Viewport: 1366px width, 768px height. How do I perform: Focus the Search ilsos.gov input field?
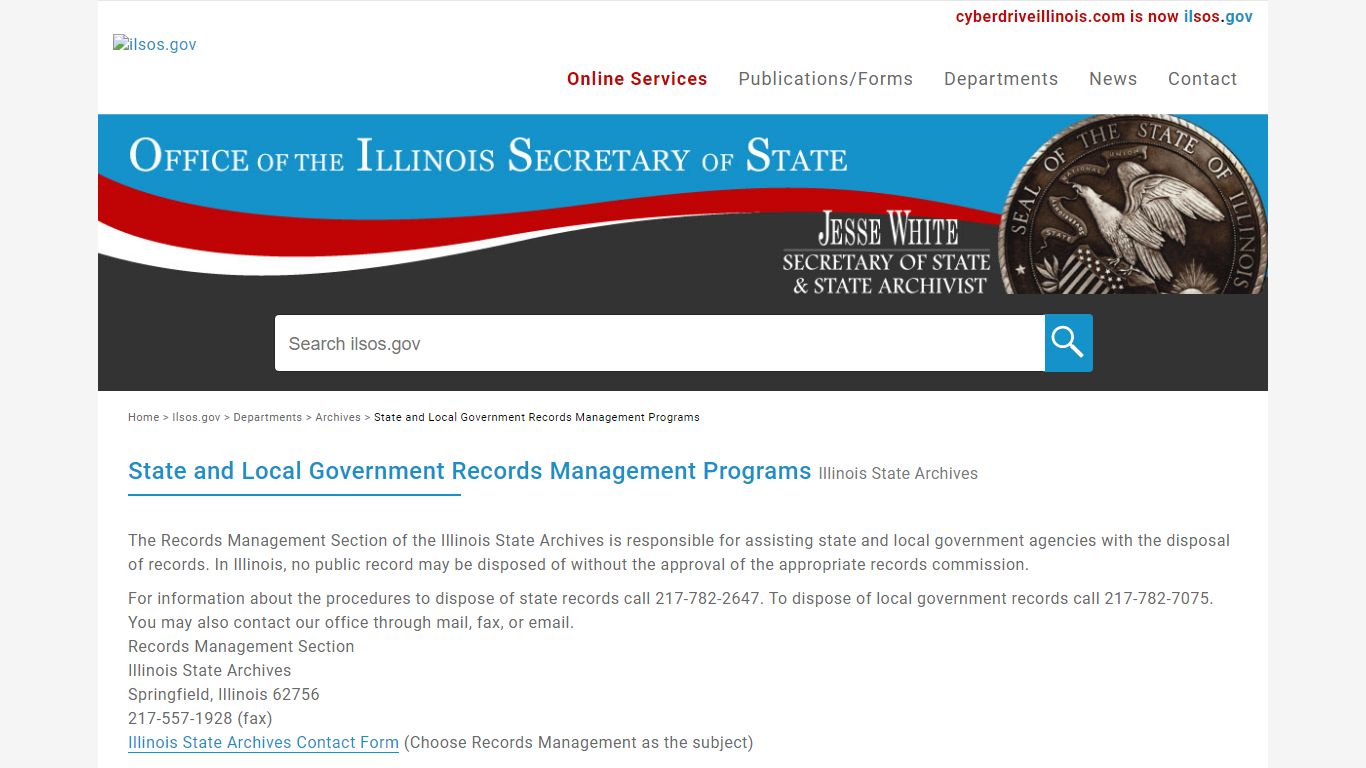[x=660, y=343]
